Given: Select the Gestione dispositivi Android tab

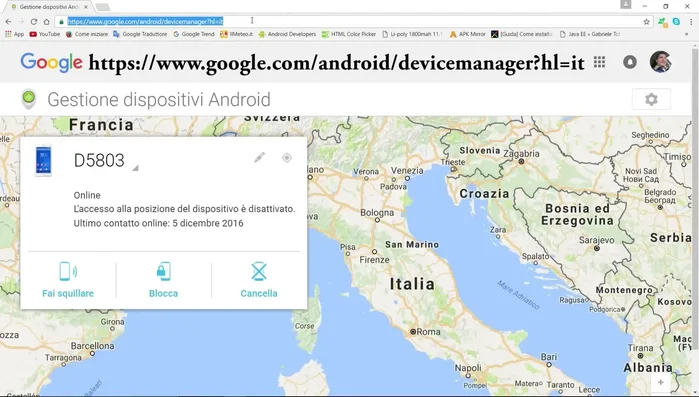Looking at the screenshot, I should (x=48, y=7).
